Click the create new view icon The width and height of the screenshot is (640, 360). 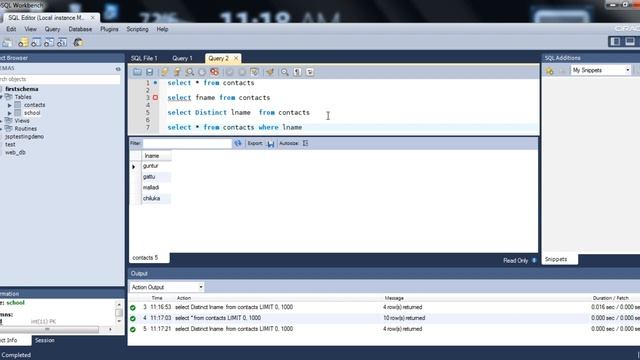(x=49, y=42)
